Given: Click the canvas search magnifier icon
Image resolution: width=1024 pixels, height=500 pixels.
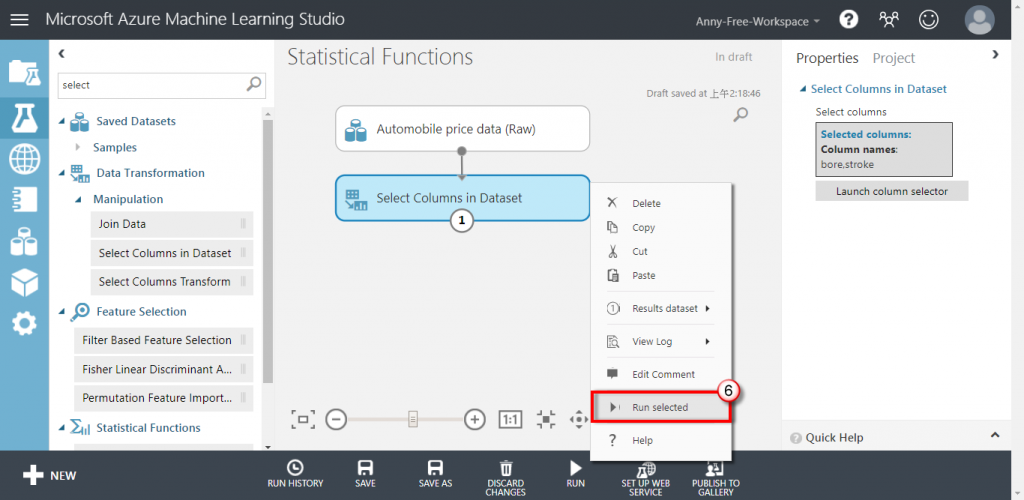Looking at the screenshot, I should click(740, 115).
